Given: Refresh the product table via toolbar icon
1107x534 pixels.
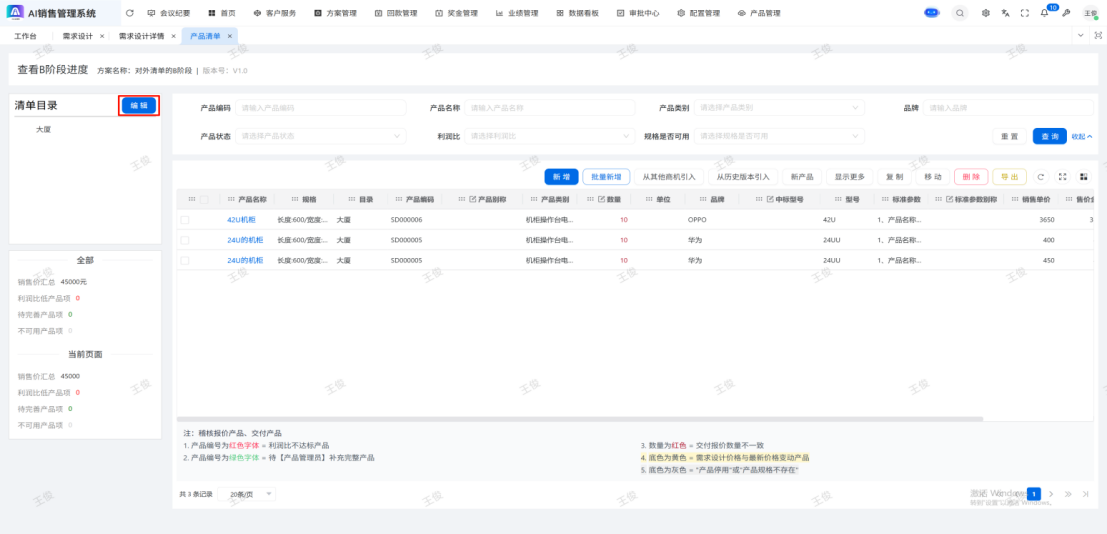Looking at the screenshot, I should pyautogui.click(x=1041, y=177).
